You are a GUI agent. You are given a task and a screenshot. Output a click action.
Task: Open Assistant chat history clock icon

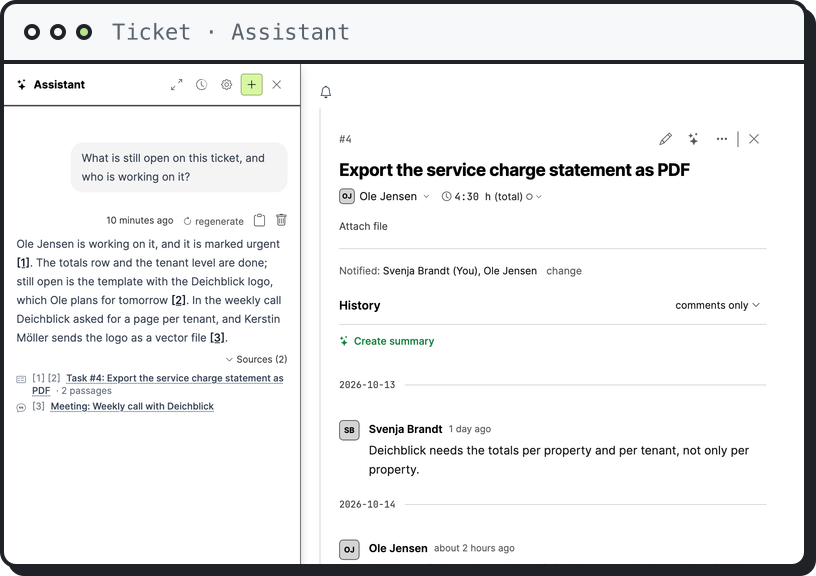tap(201, 85)
